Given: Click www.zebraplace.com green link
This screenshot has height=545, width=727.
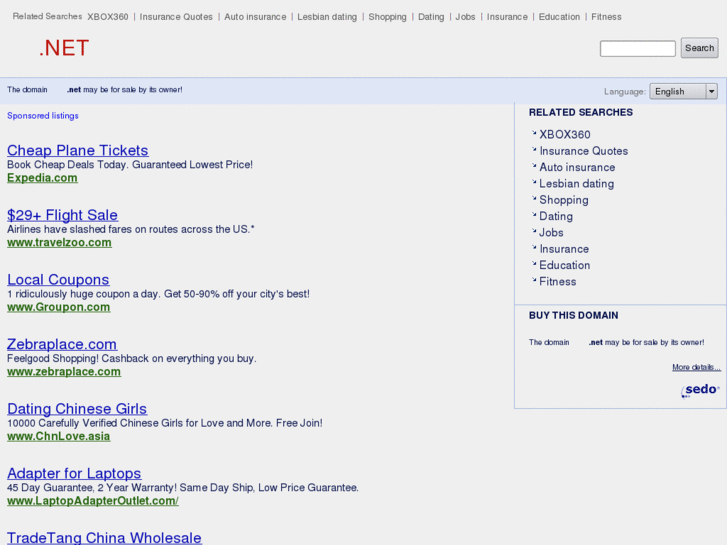Looking at the screenshot, I should 64,372.
